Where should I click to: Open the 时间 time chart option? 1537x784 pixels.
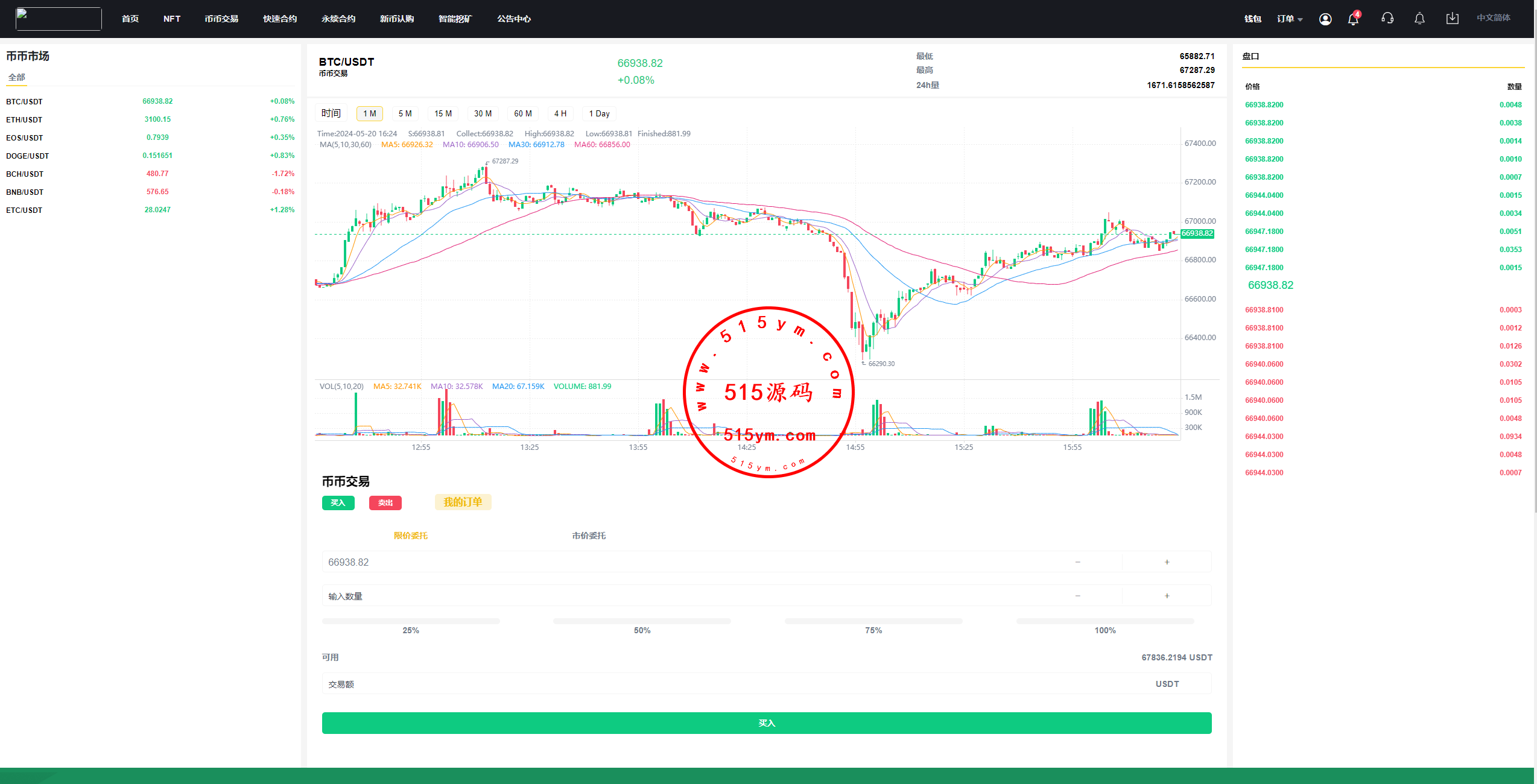click(x=331, y=113)
